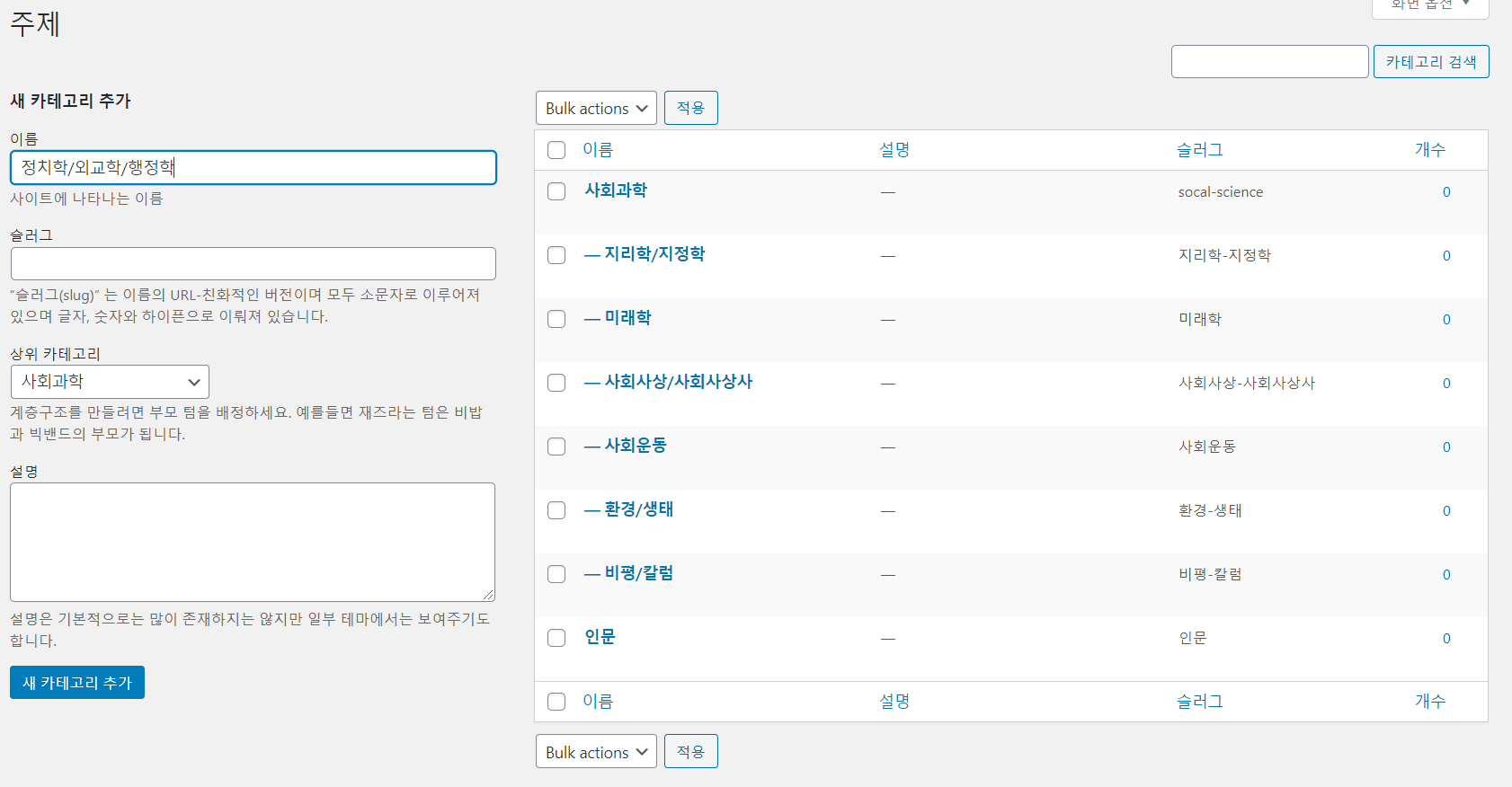The image size is (1512, 787).
Task: Open the 인문 category link
Action: (x=600, y=637)
